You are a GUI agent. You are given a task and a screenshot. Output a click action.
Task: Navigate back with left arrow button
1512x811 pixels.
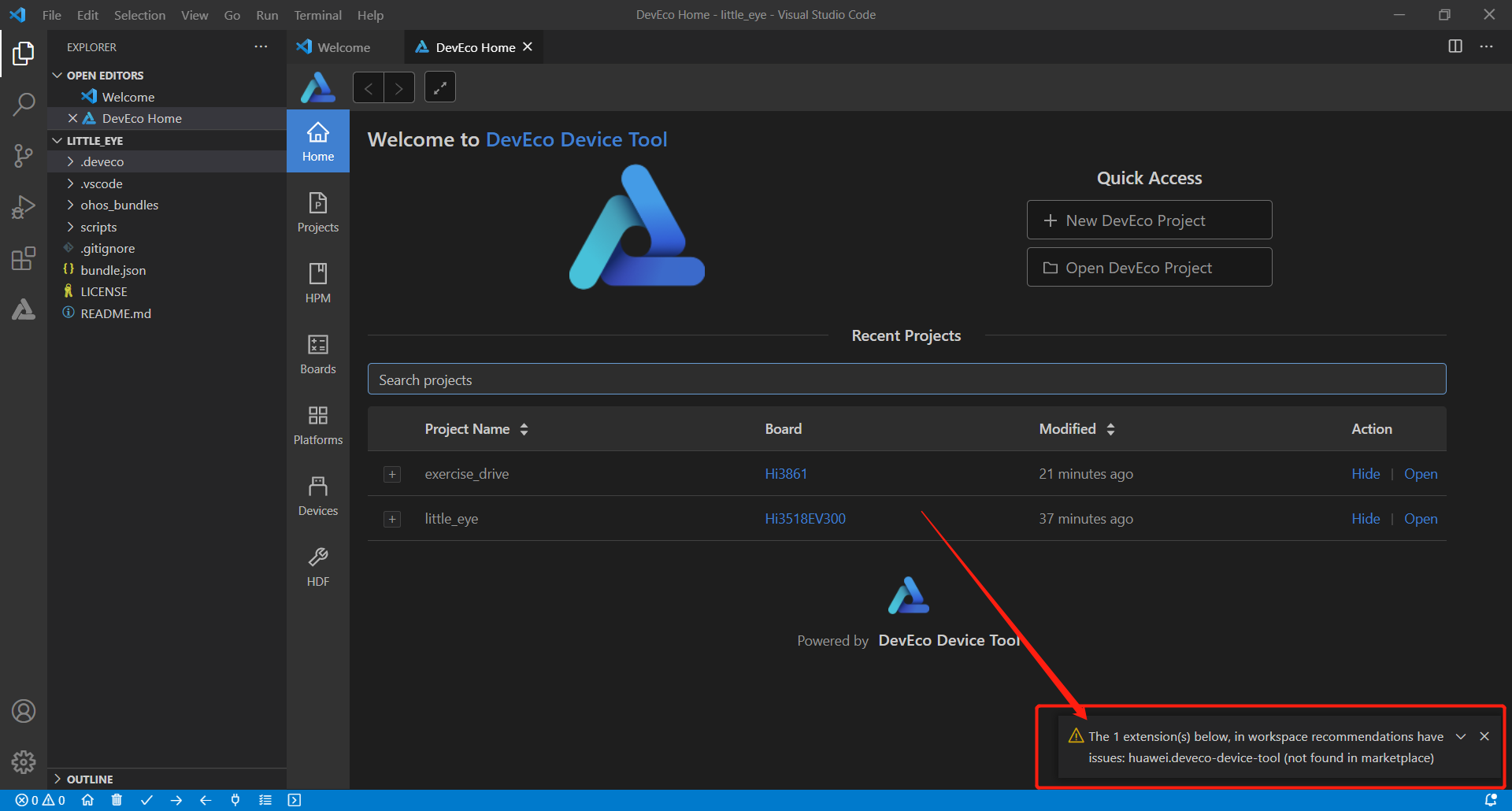tap(369, 87)
